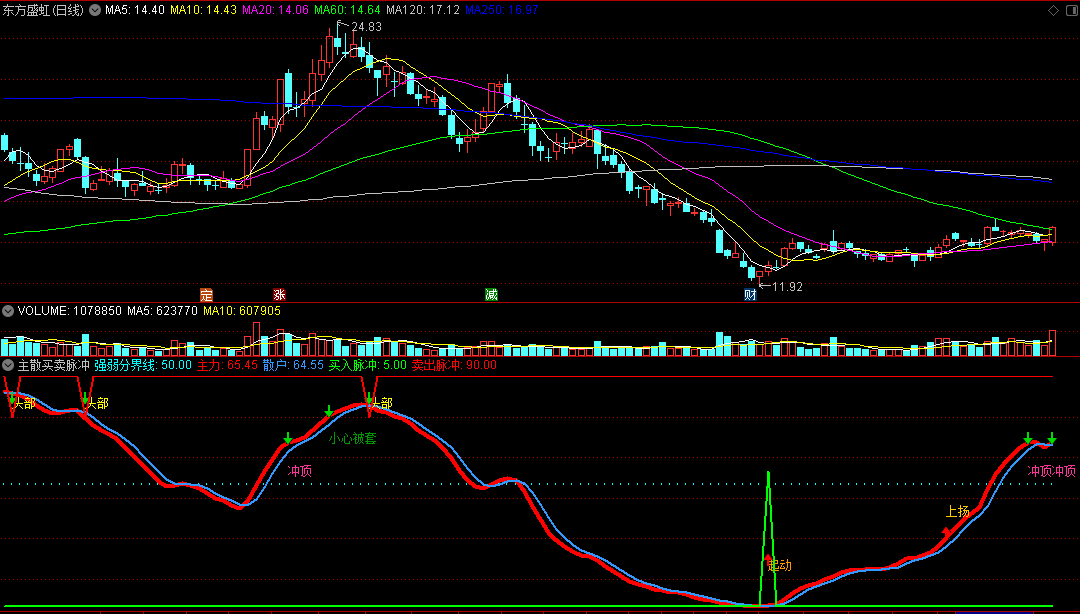Click the 强弱分界线: 50.00 label

pyautogui.click(x=143, y=365)
